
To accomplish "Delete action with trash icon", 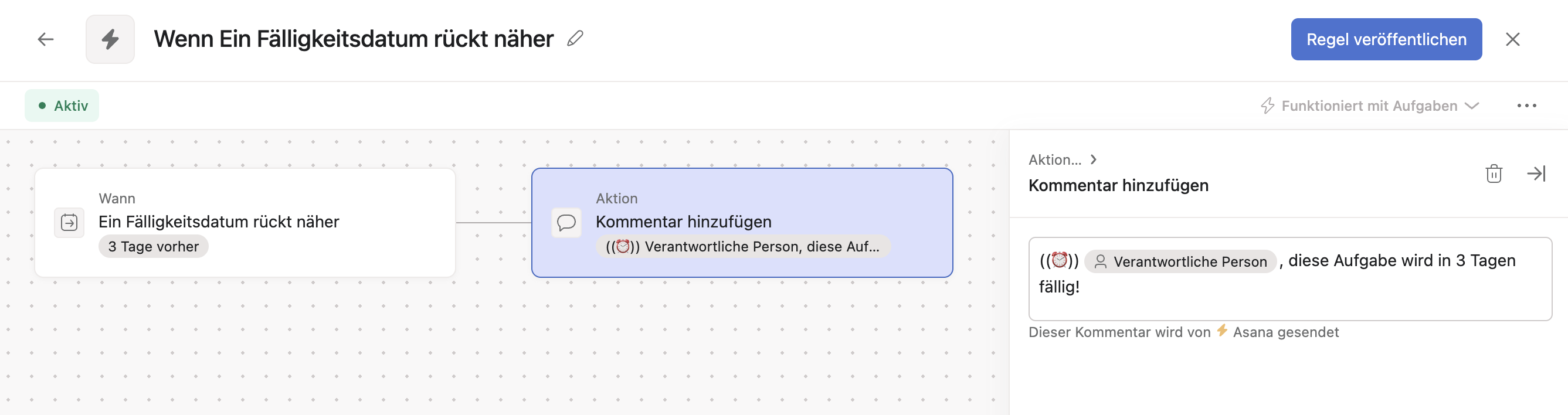I will 1494,174.
